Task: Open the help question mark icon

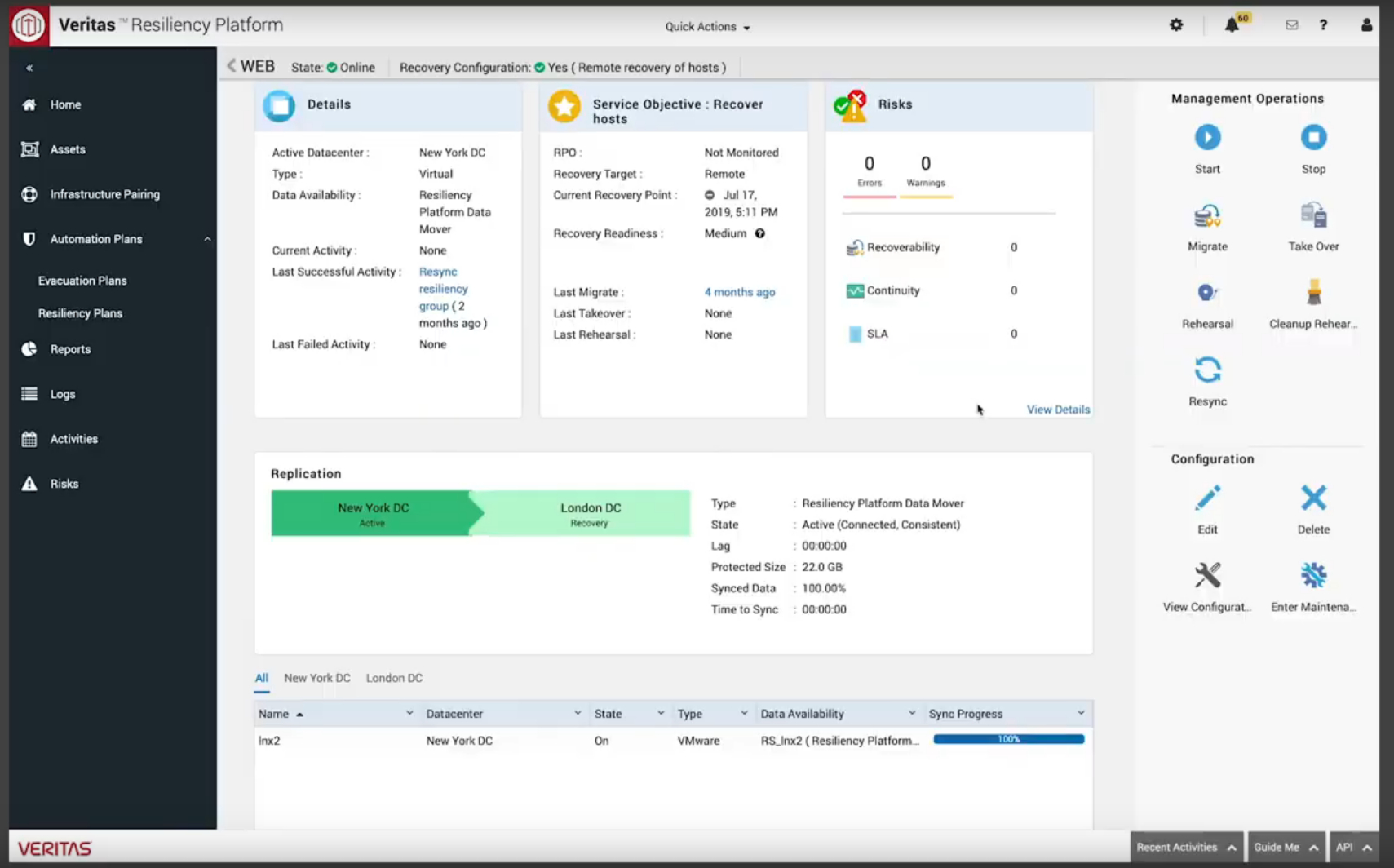Action: (x=1323, y=25)
